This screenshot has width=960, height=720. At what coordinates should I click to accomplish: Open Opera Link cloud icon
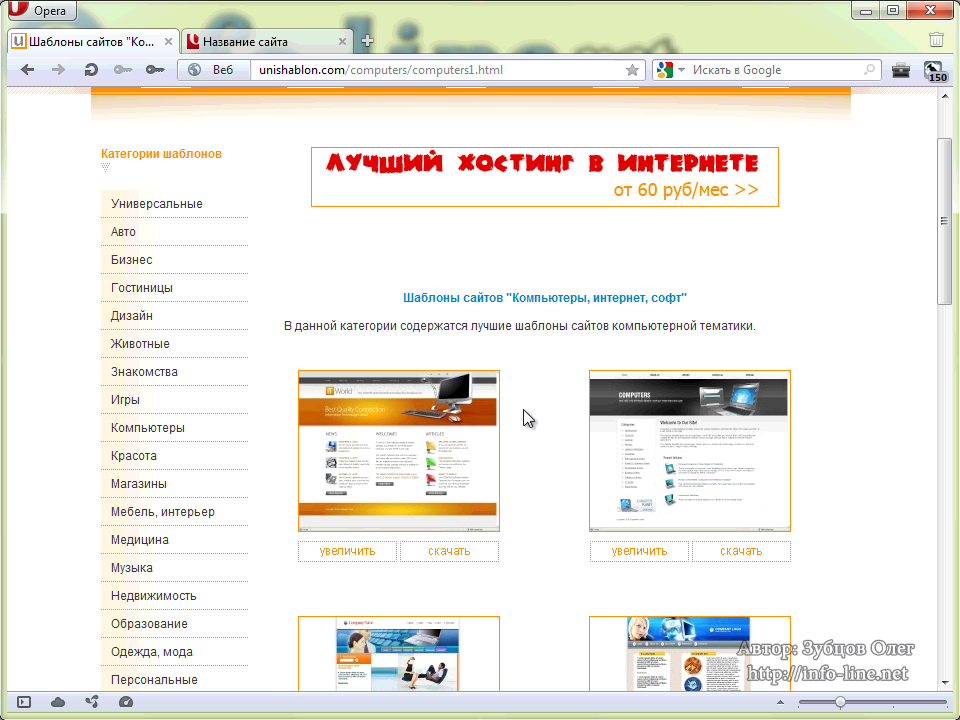click(x=58, y=702)
